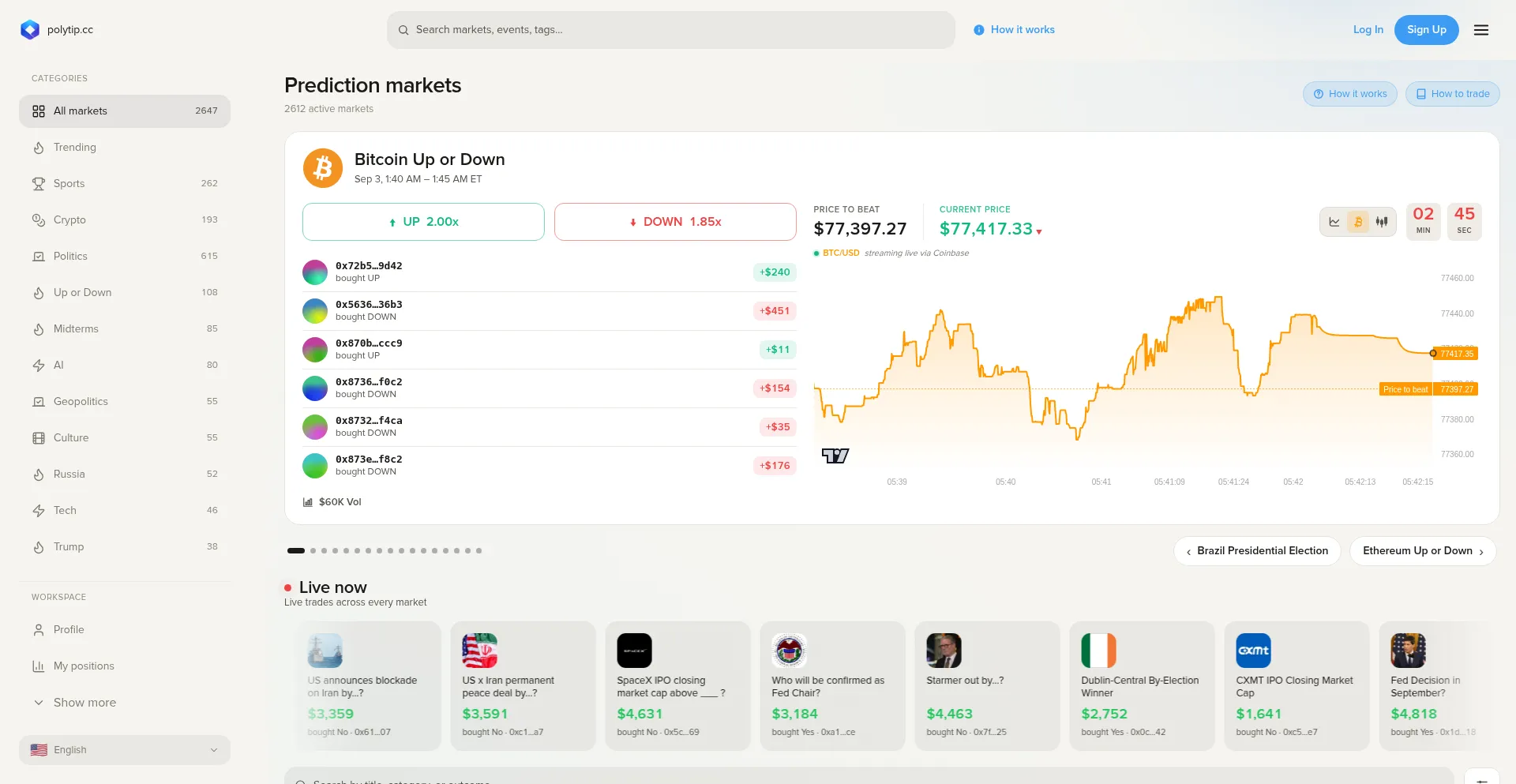This screenshot has height=784, width=1516.
Task: Click the volume bar icon beside $60K Vol
Action: (308, 502)
